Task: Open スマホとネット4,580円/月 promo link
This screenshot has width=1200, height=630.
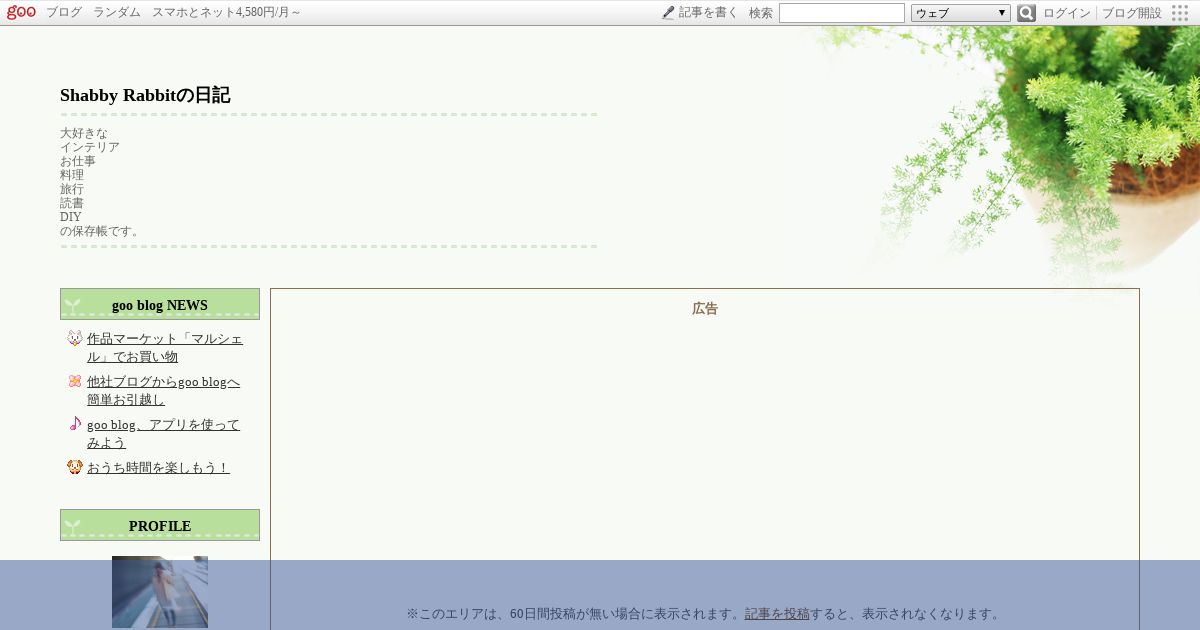Action: [x=226, y=13]
